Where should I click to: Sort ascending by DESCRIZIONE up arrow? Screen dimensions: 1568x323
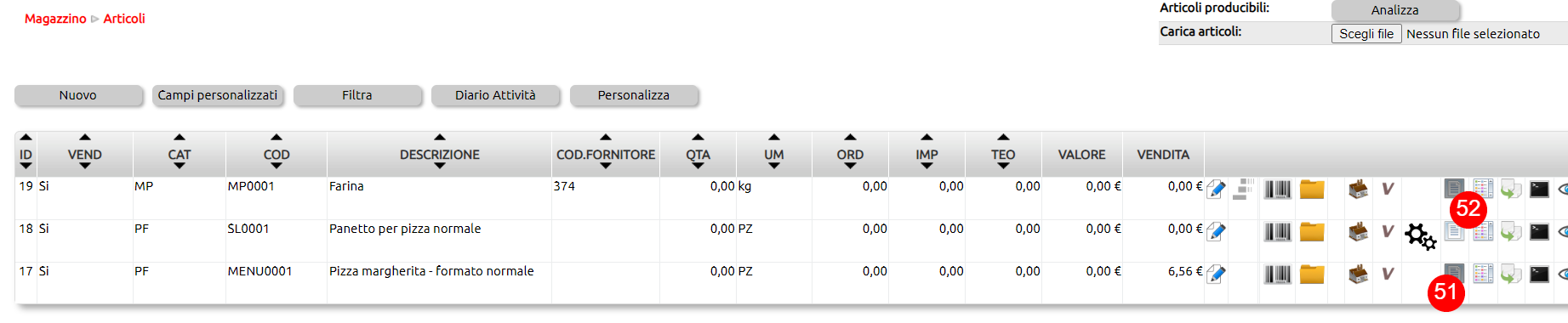[x=440, y=137]
